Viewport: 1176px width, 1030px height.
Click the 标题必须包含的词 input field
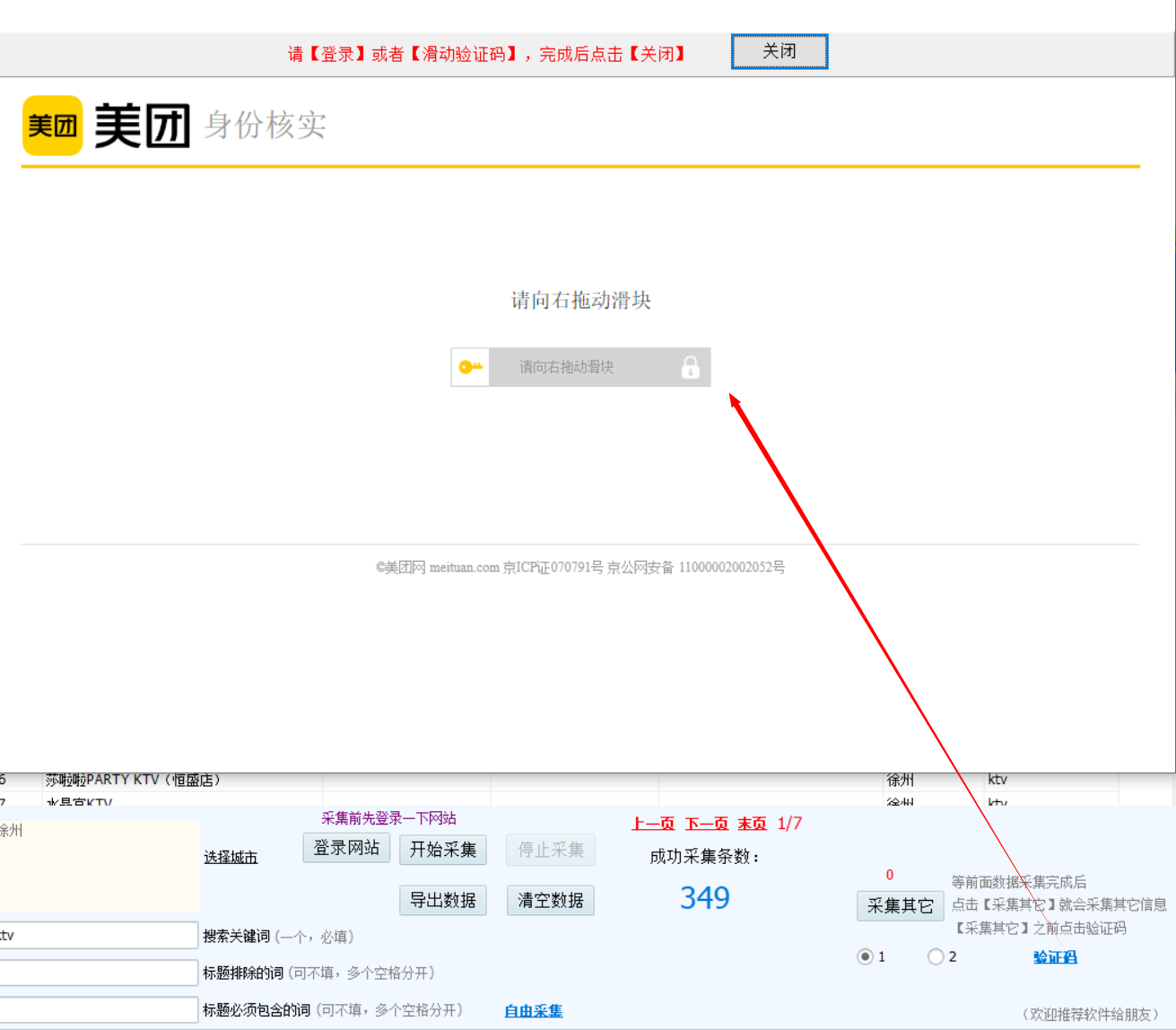tap(98, 1009)
